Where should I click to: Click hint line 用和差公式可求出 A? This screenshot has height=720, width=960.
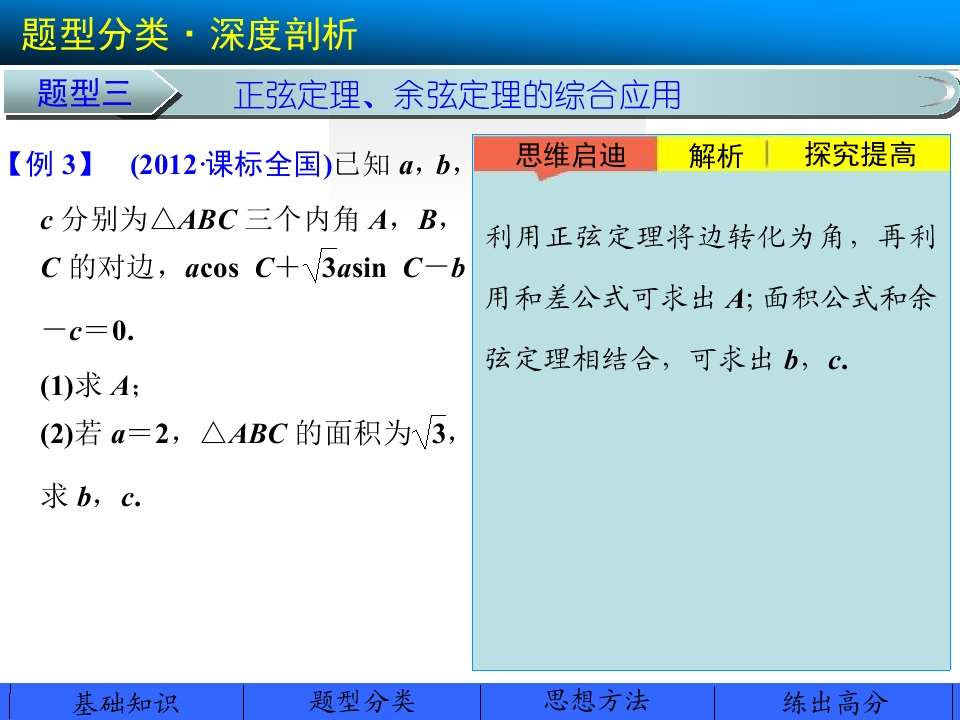[710, 298]
